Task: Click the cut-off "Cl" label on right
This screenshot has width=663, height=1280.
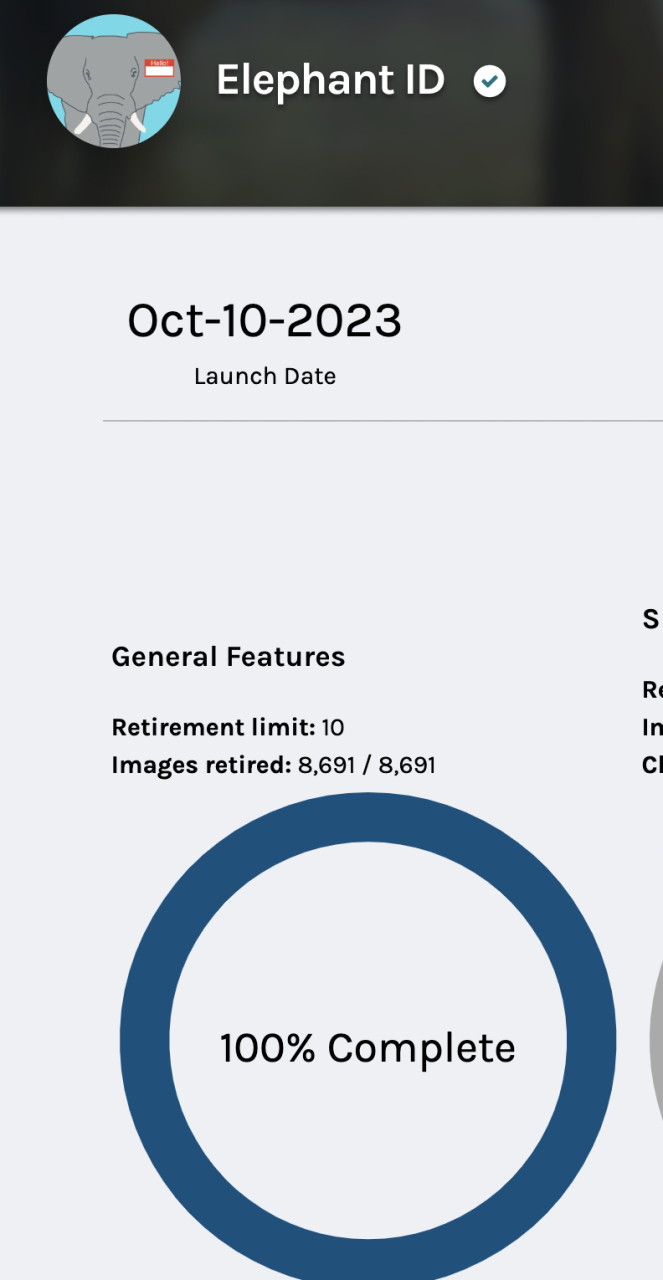Action: pos(652,765)
